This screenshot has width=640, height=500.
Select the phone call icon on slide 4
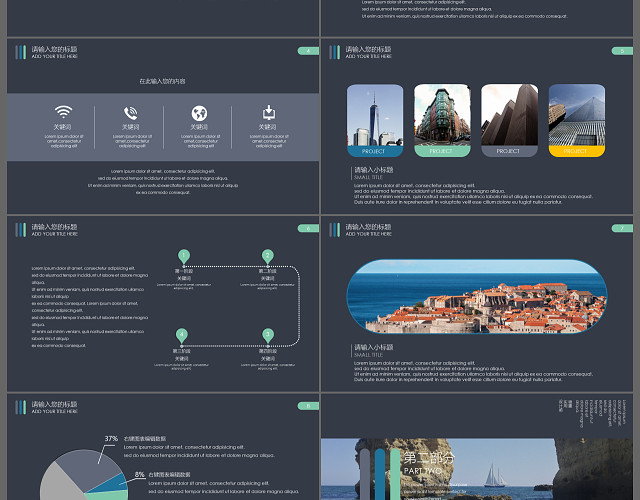coord(131,113)
